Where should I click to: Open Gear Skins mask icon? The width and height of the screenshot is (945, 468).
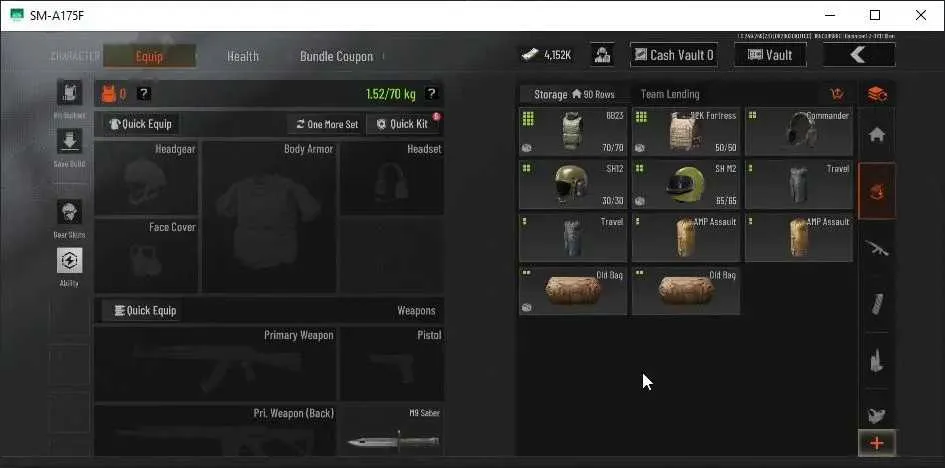point(69,212)
